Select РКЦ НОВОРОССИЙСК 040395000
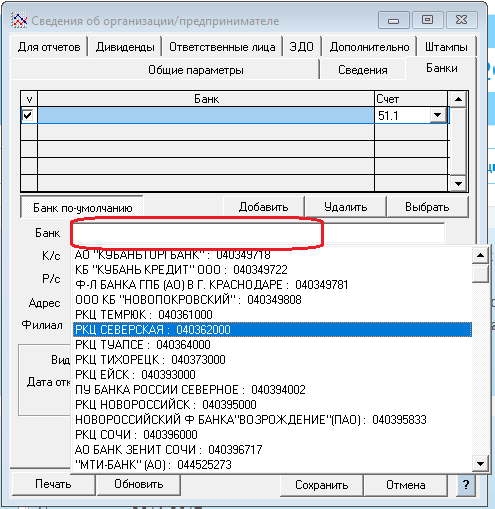 tap(272, 405)
